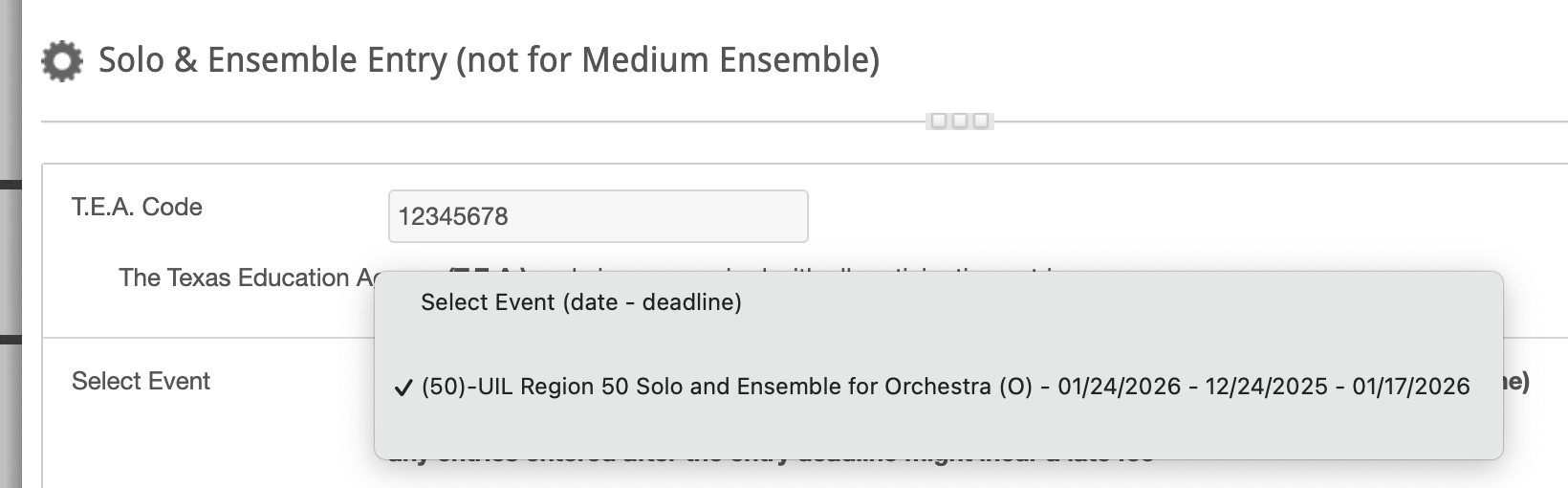The width and height of the screenshot is (1568, 488).
Task: Click the bold late-fee notice below the dropdown
Action: coord(771,460)
